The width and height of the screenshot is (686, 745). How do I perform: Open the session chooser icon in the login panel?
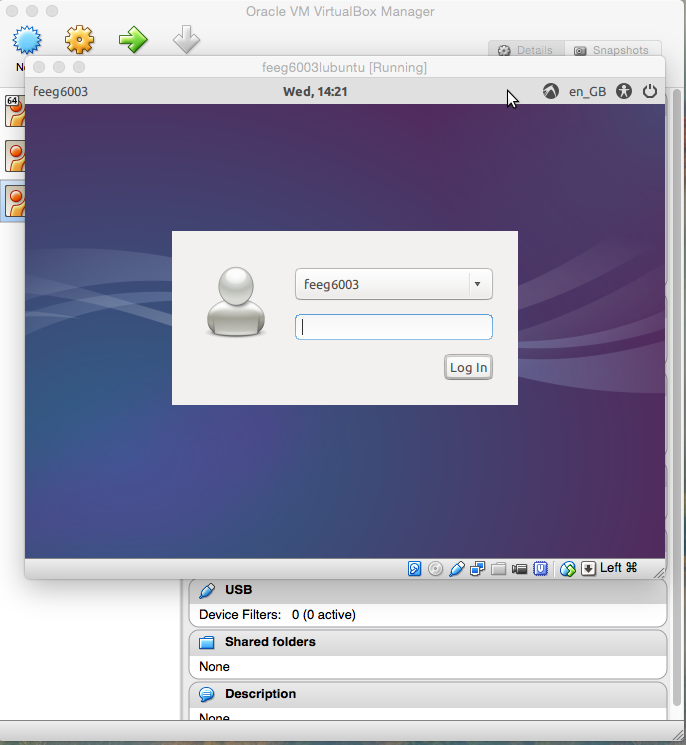(x=551, y=91)
